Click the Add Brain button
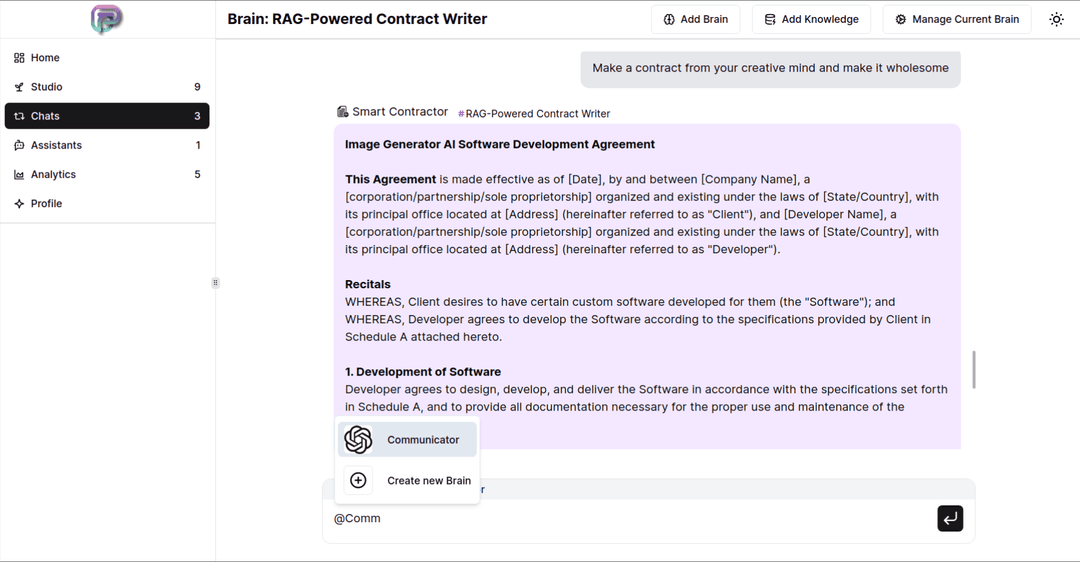The width and height of the screenshot is (1080, 562). click(x=696, y=19)
